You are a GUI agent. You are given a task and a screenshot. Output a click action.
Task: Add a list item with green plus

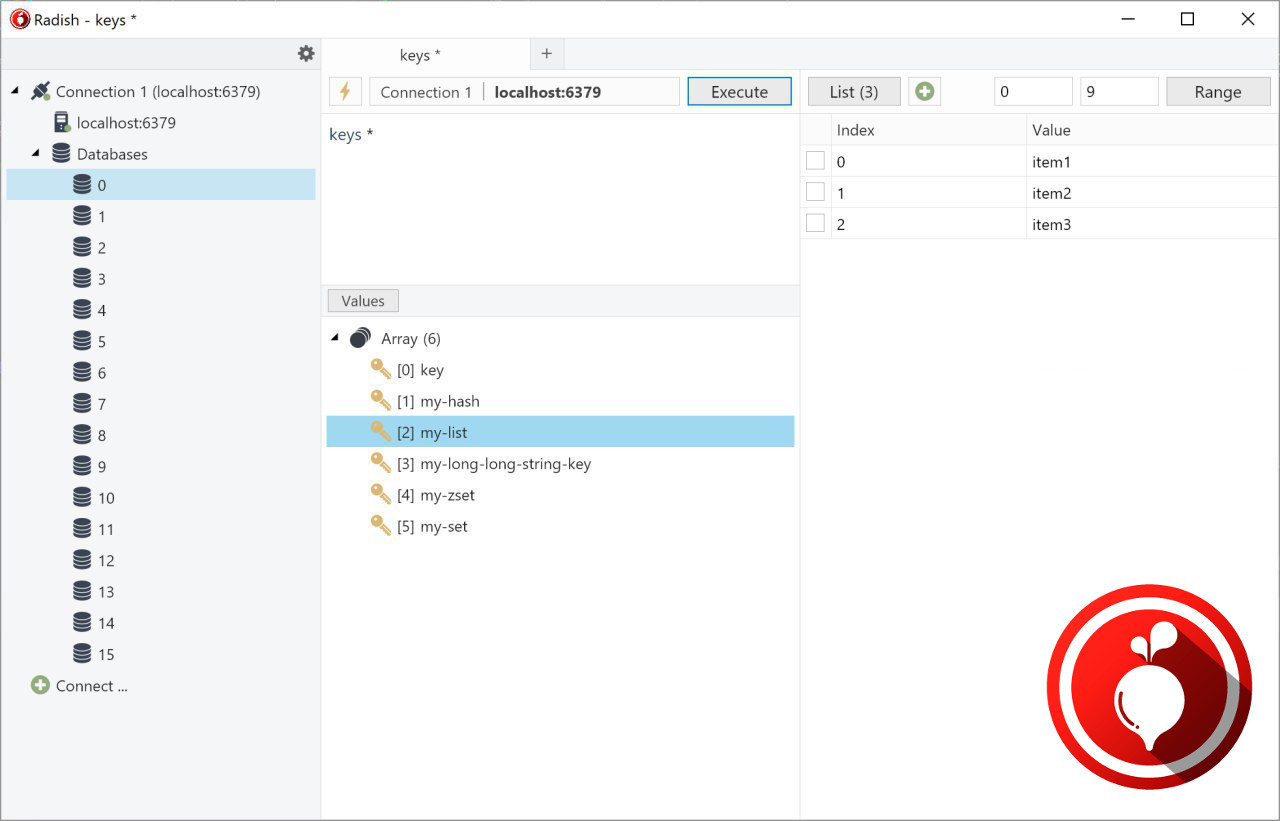[x=924, y=92]
